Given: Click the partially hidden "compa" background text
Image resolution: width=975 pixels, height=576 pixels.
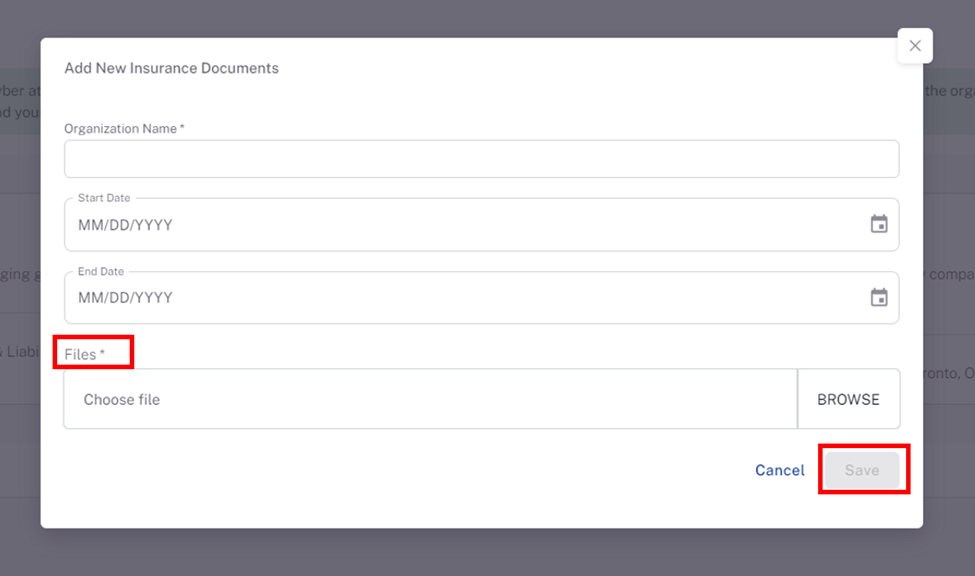Looking at the screenshot, I should coord(951,274).
